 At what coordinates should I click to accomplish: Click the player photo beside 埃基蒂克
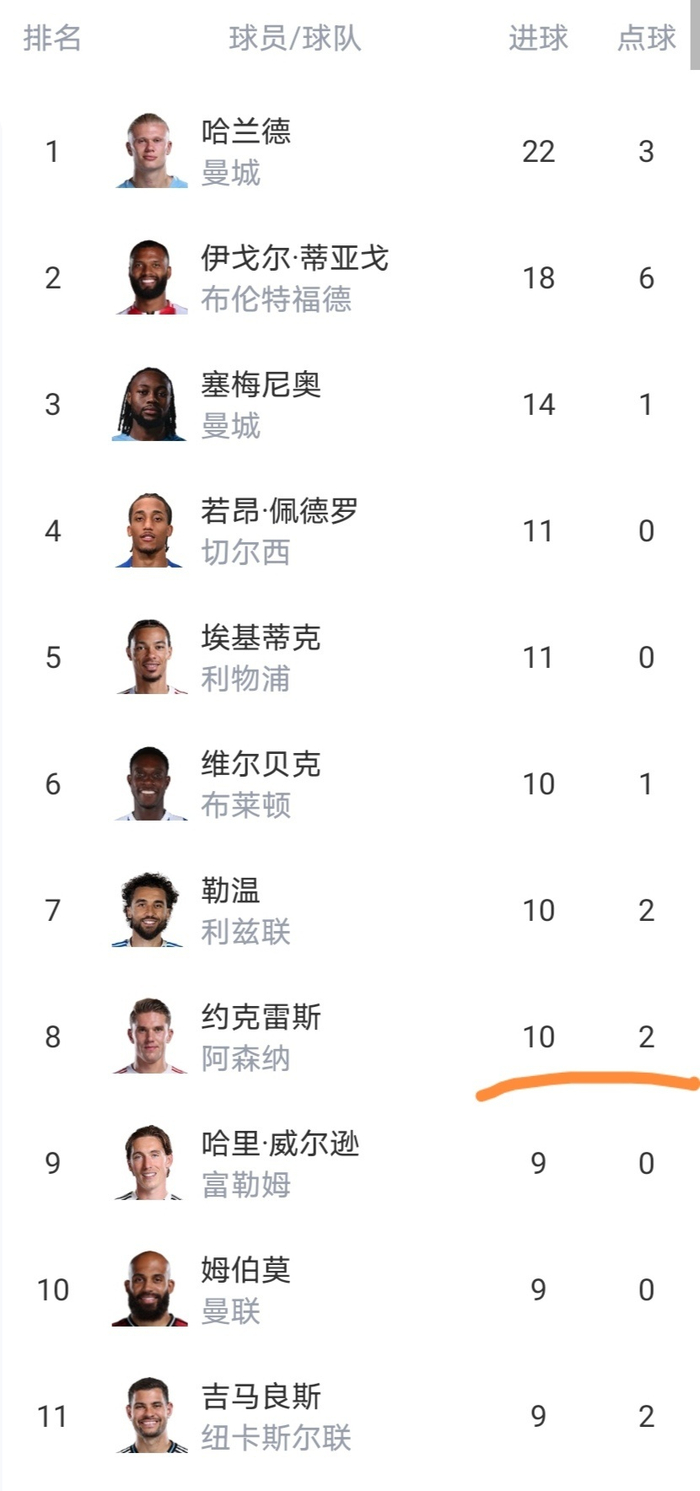pos(150,657)
